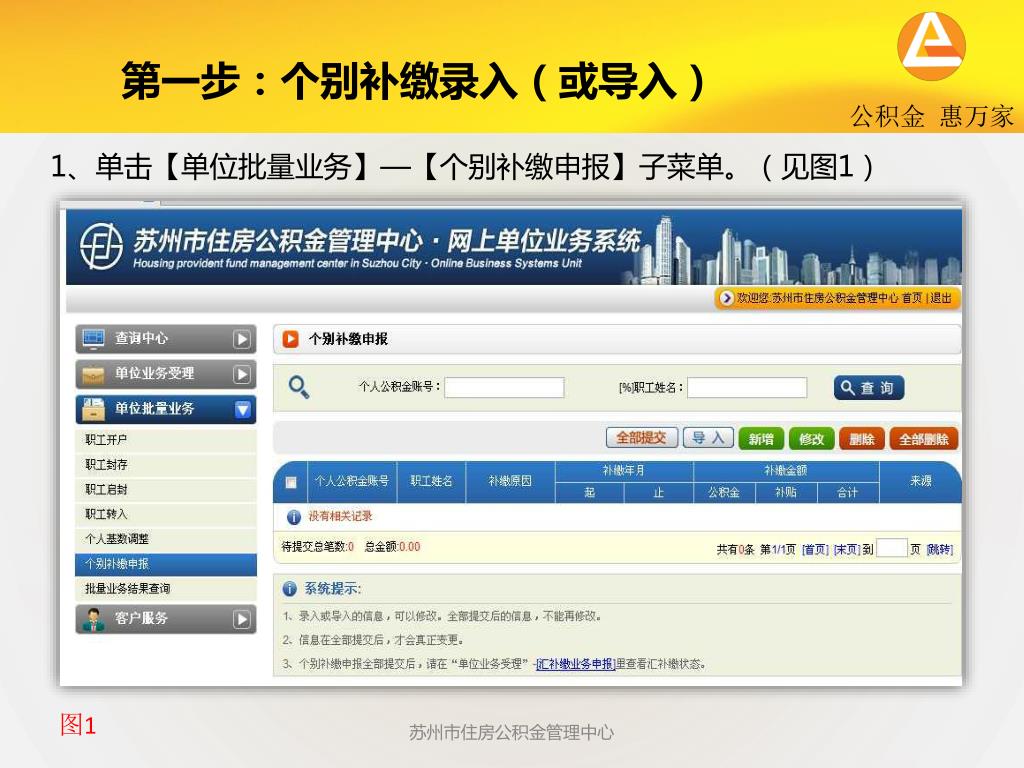Viewport: 1024px width, 768px height.
Task: Click the 全部提交 button
Action: click(642, 438)
